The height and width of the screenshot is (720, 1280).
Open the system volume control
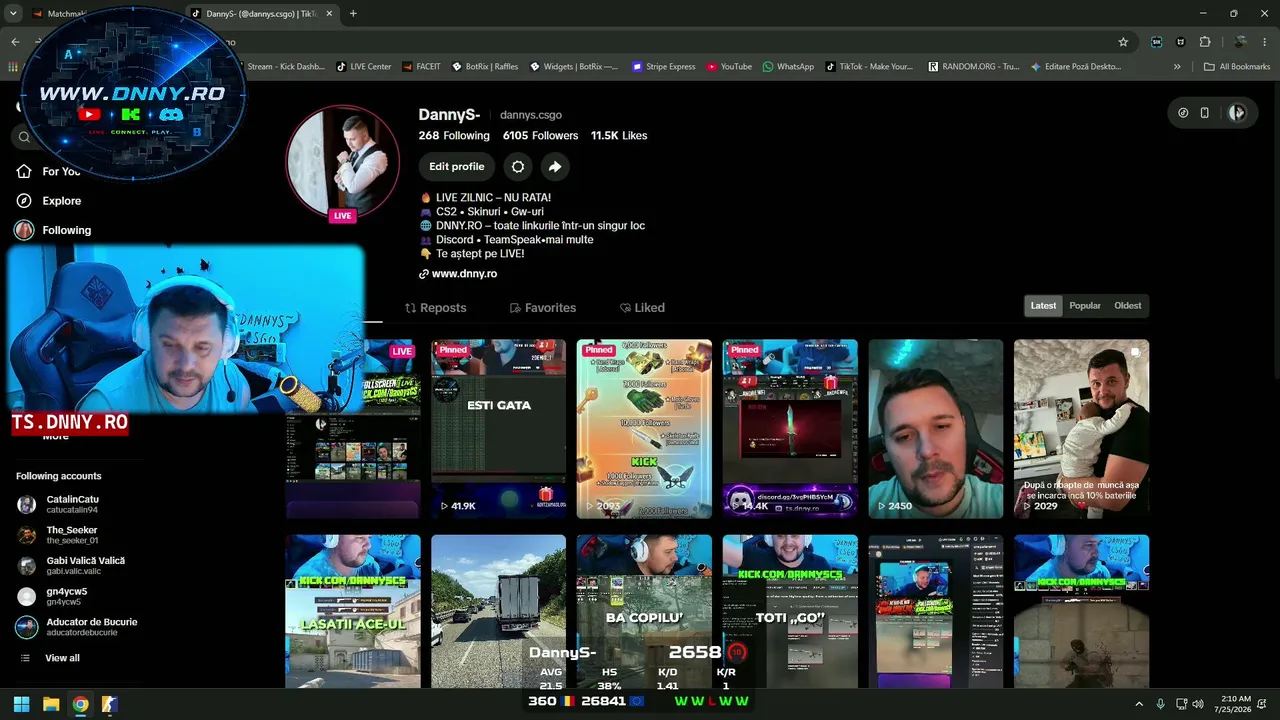[1198, 704]
